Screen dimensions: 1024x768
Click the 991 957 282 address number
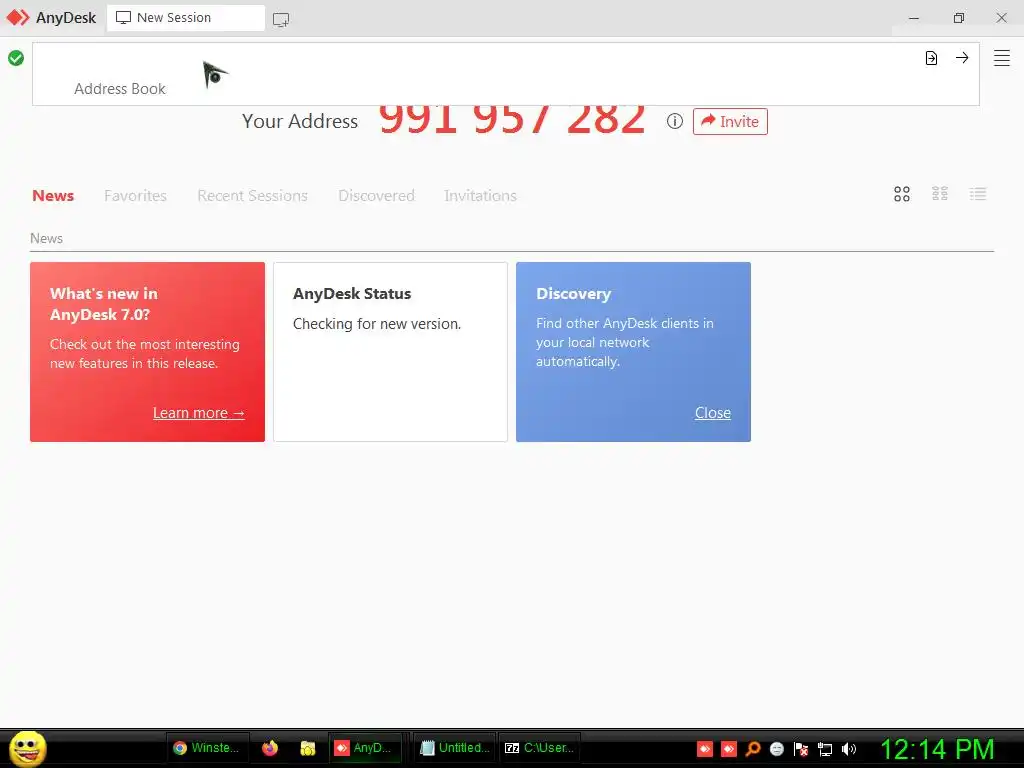pos(512,120)
